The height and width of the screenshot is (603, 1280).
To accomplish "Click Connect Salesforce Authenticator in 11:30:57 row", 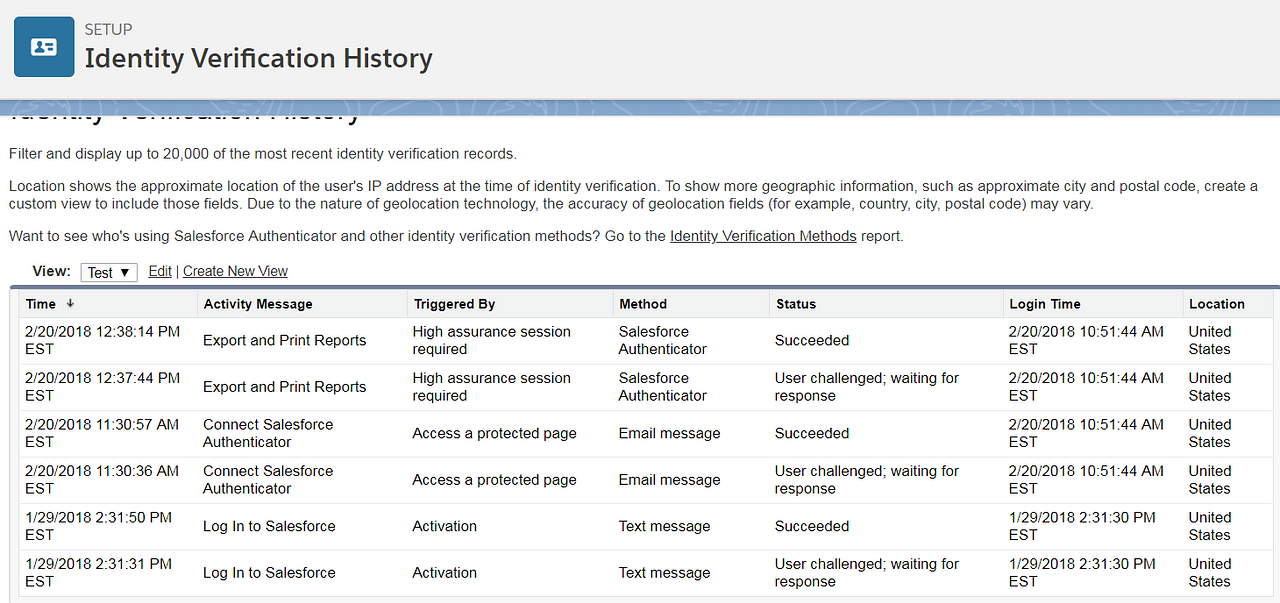I will (x=268, y=433).
